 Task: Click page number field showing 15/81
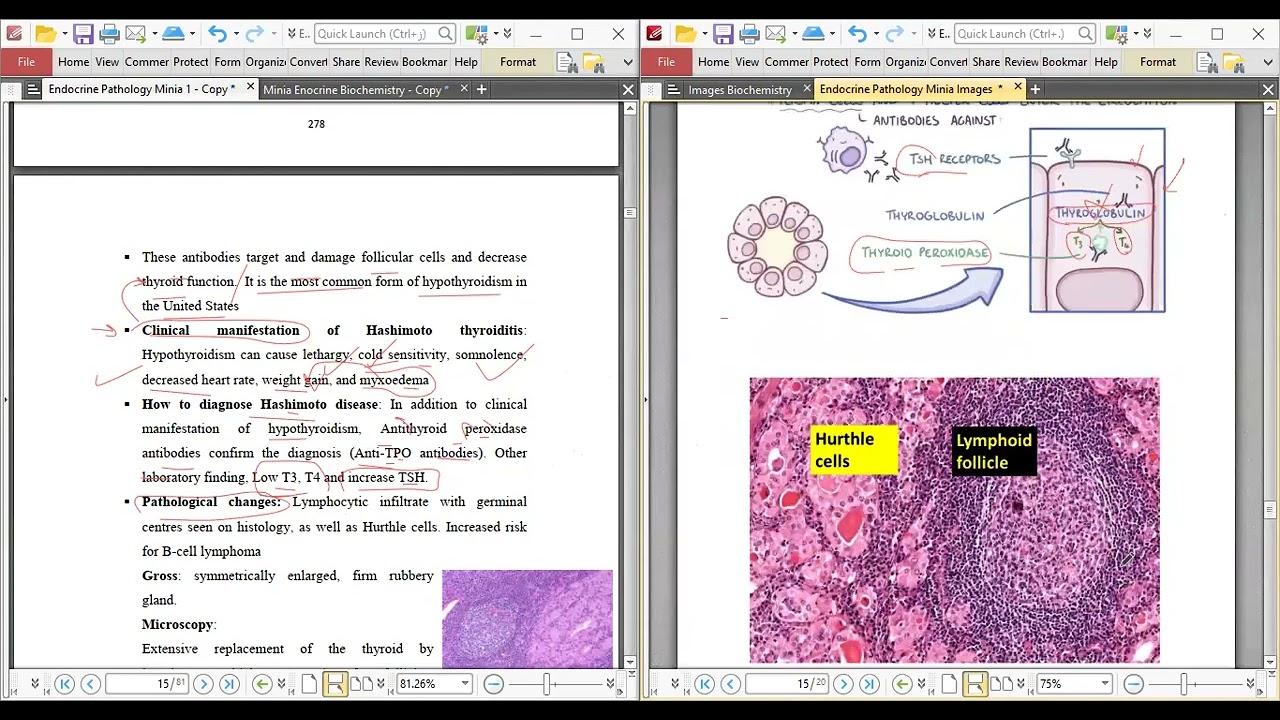148,684
